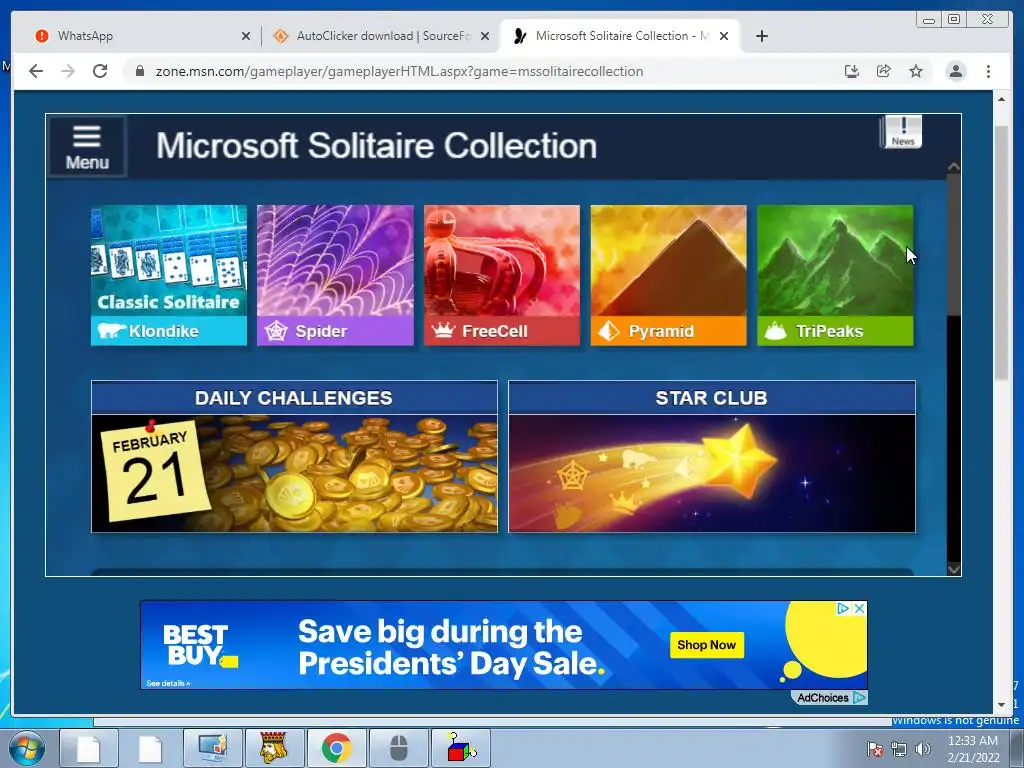View site security lock info
Viewport: 1024px width, 768px height.
tap(139, 71)
